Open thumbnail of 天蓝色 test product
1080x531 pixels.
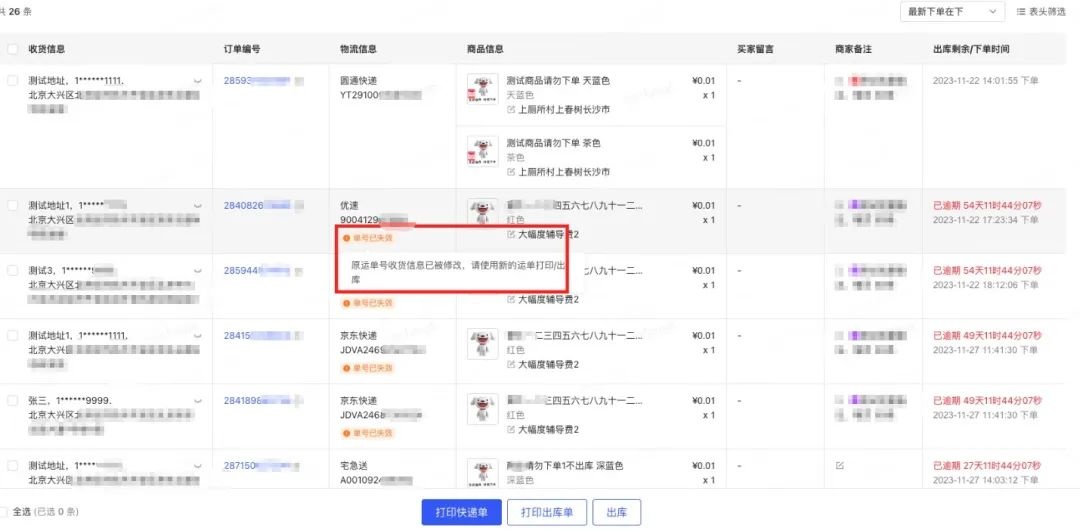pyautogui.click(x=483, y=89)
